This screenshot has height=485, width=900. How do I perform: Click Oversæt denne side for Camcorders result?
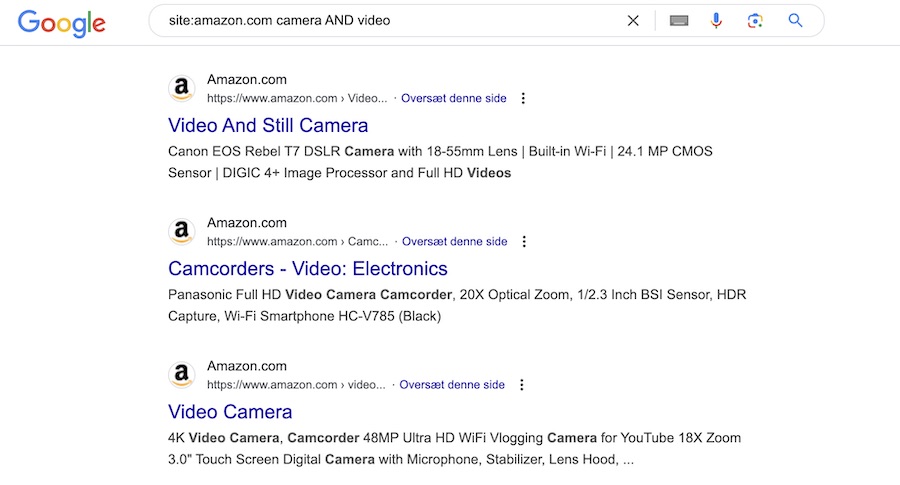point(455,242)
